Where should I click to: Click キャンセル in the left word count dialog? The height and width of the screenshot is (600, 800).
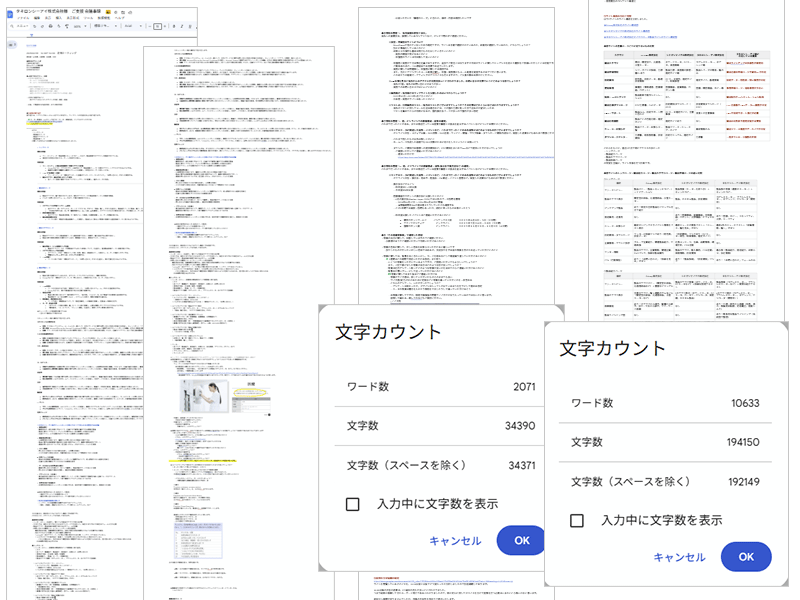click(455, 540)
